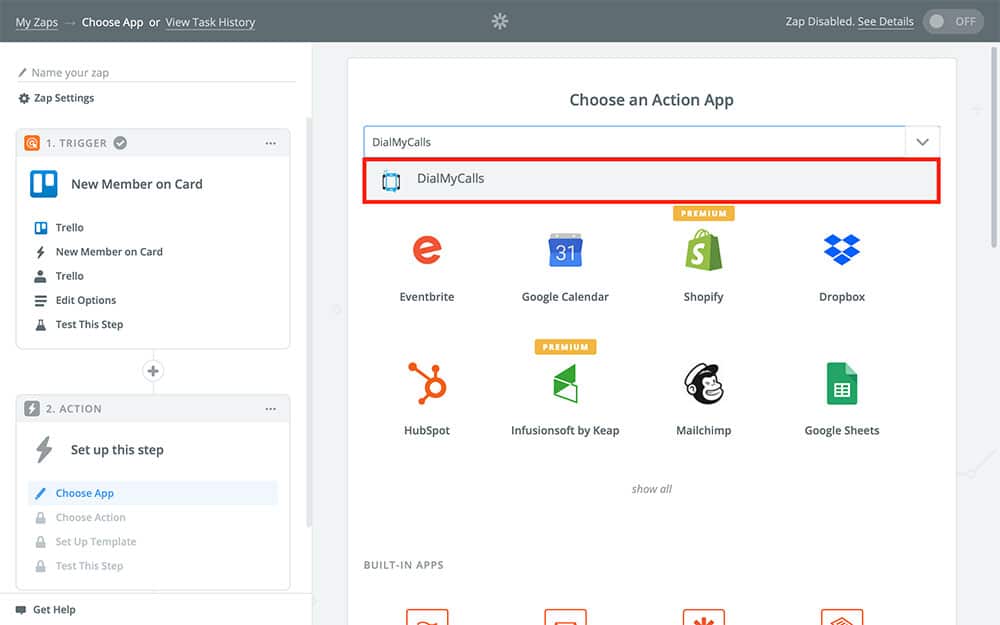Screen dimensions: 1000x625
Task: Choose the Google Calendar app icon
Action: (x=565, y=250)
